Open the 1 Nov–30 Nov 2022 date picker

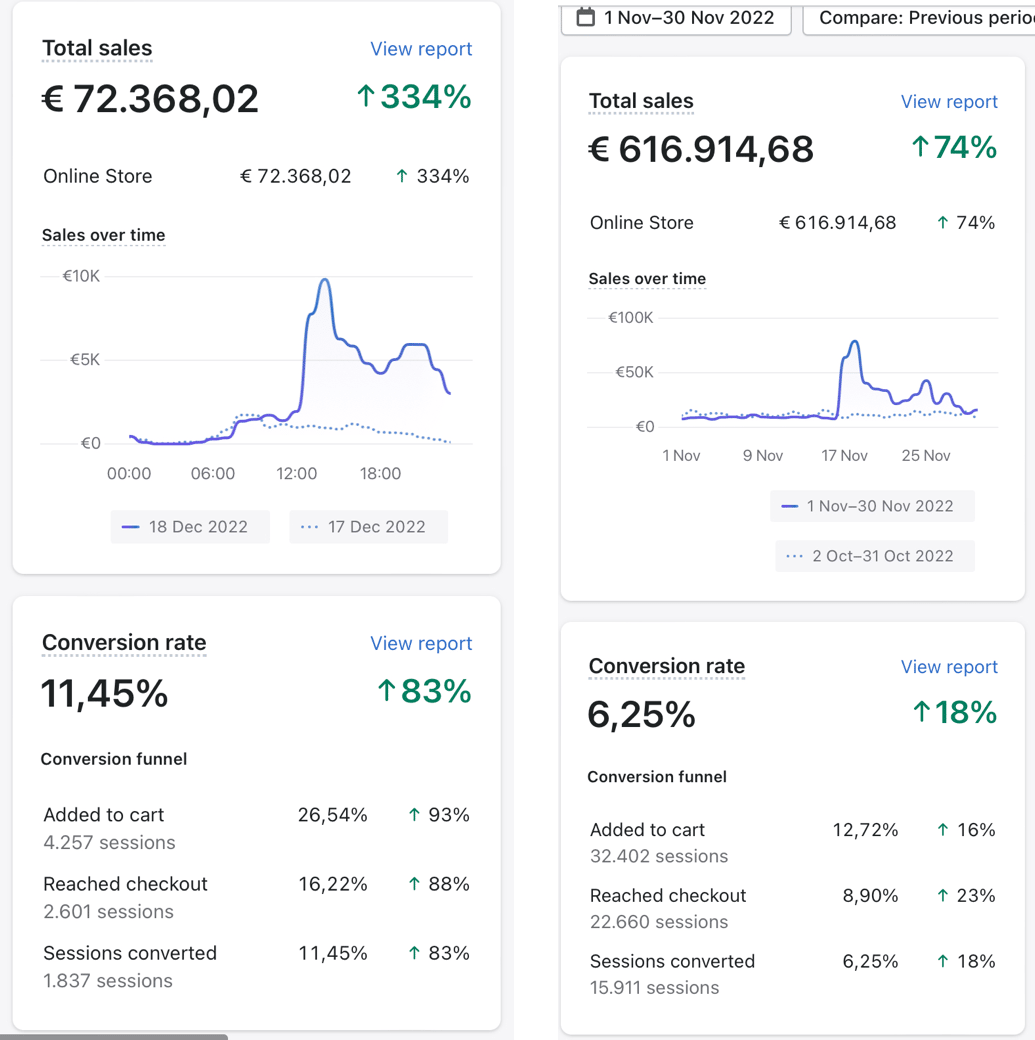(x=677, y=18)
